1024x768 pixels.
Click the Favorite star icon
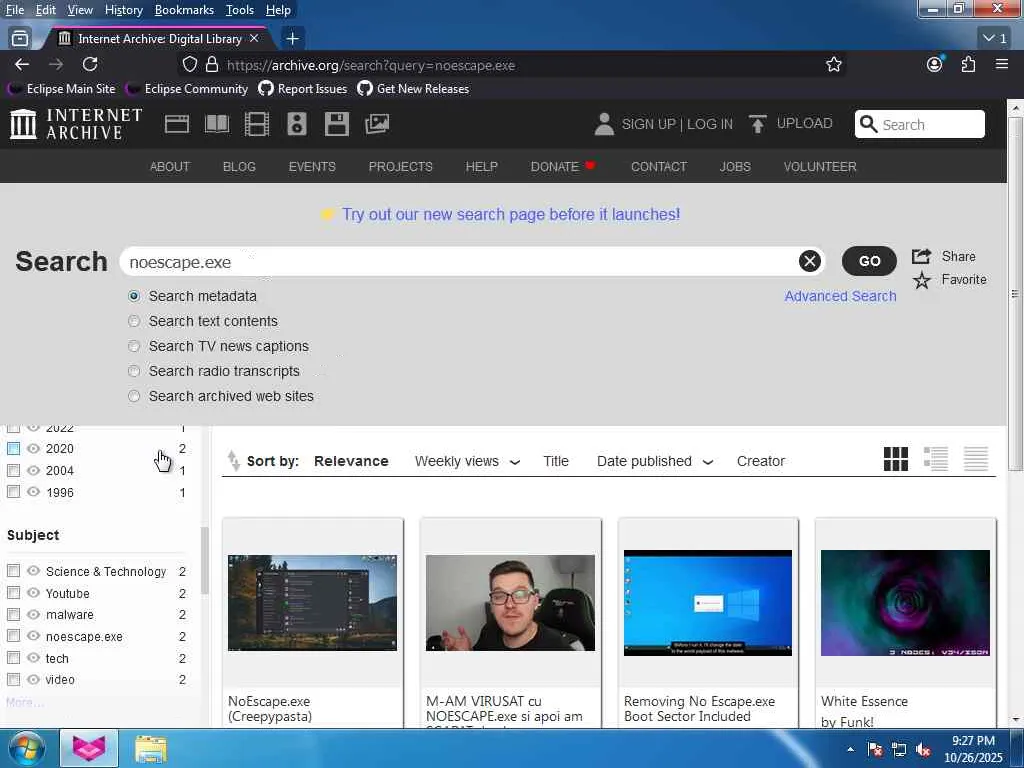click(x=921, y=280)
